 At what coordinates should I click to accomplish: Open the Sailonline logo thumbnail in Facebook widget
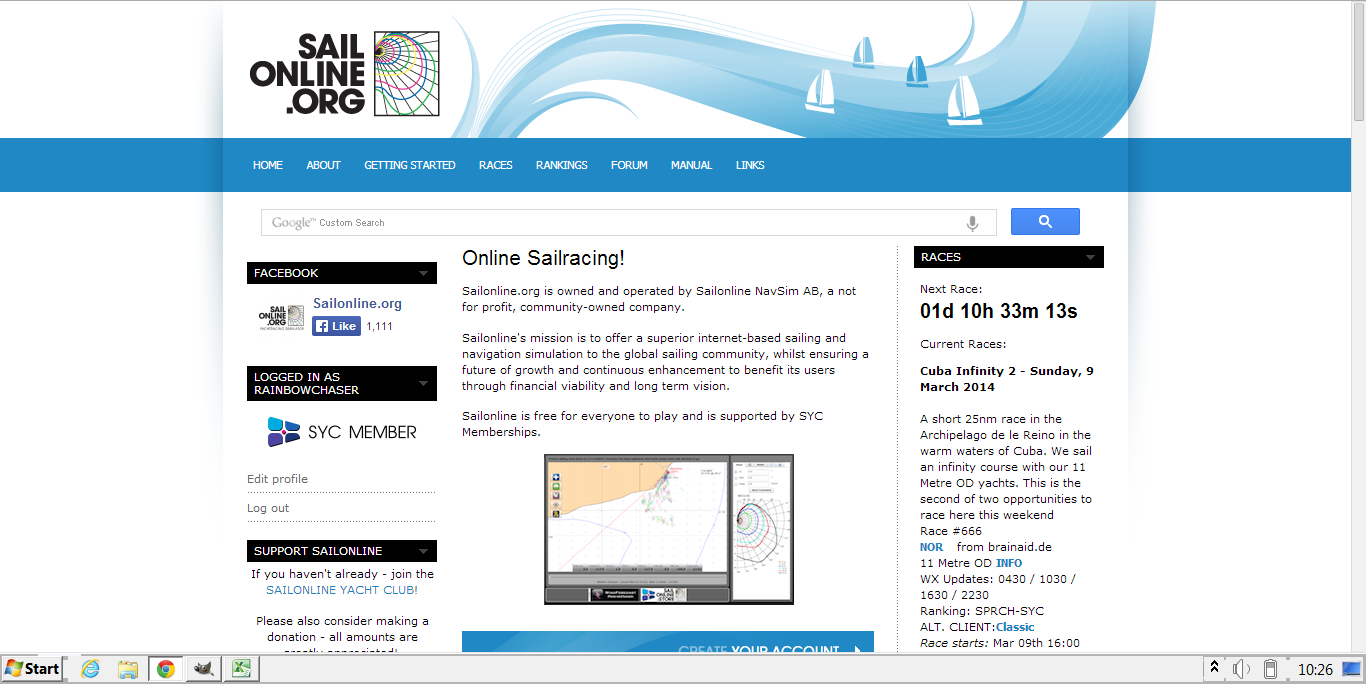[281, 319]
